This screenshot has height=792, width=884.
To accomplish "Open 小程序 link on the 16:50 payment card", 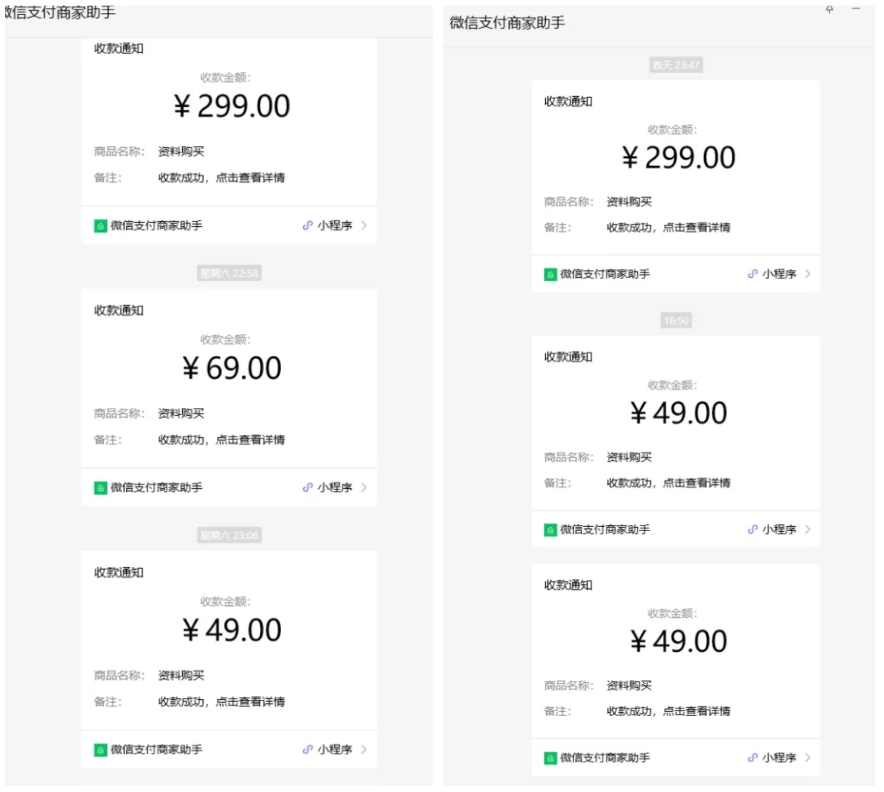I will coord(779,530).
